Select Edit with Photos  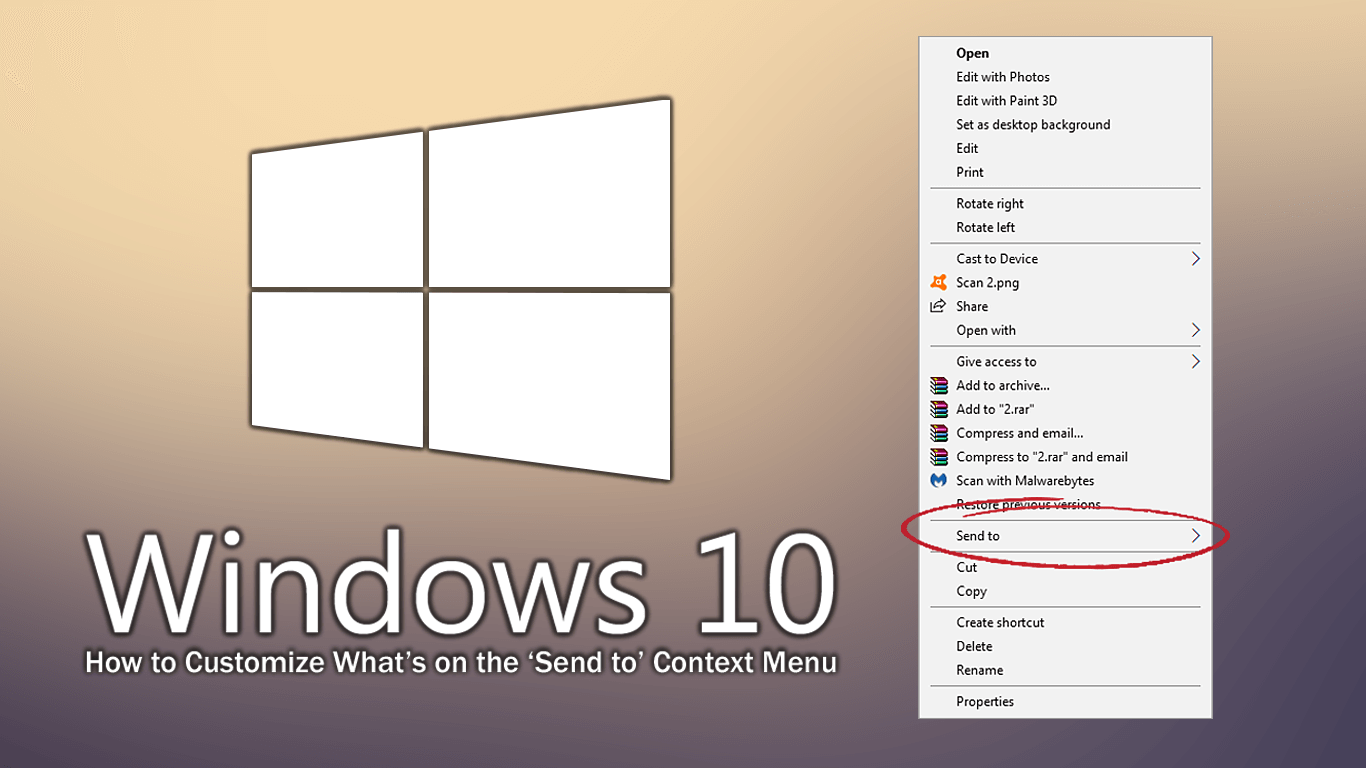1003,77
